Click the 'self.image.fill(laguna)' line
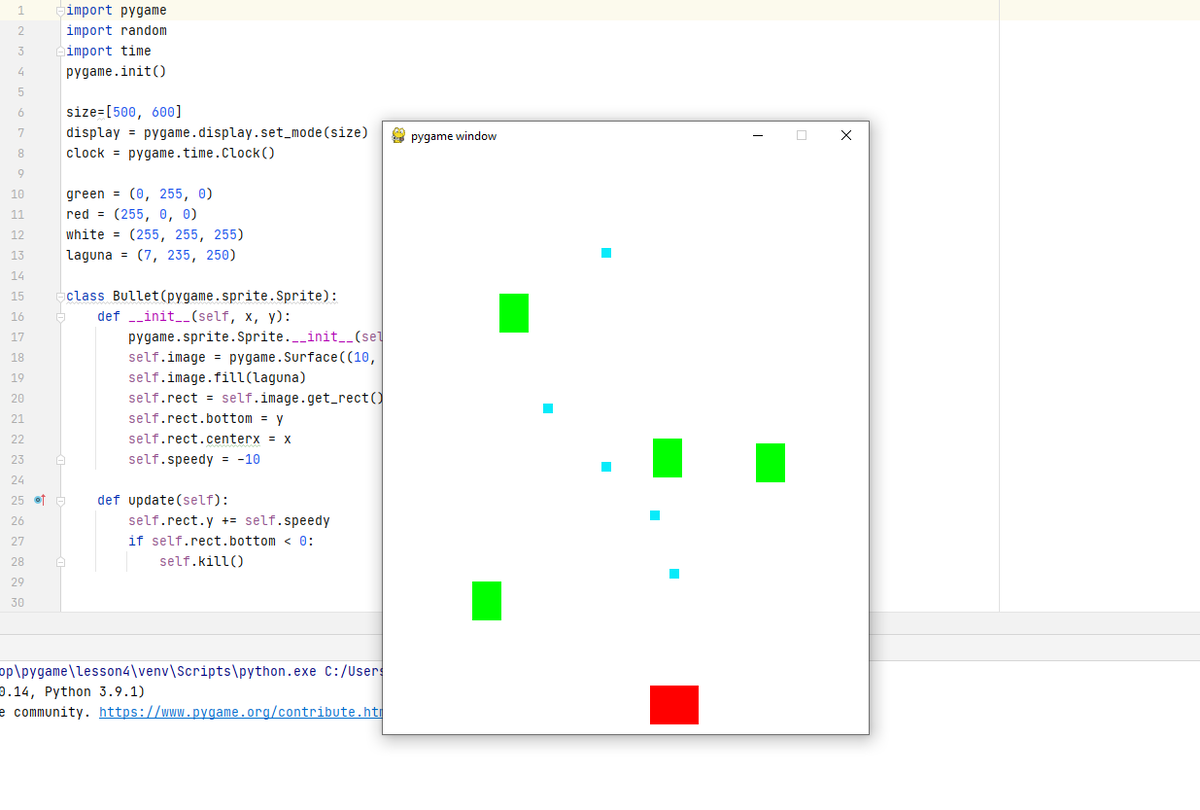The width and height of the screenshot is (1200, 810). pyautogui.click(x=217, y=378)
